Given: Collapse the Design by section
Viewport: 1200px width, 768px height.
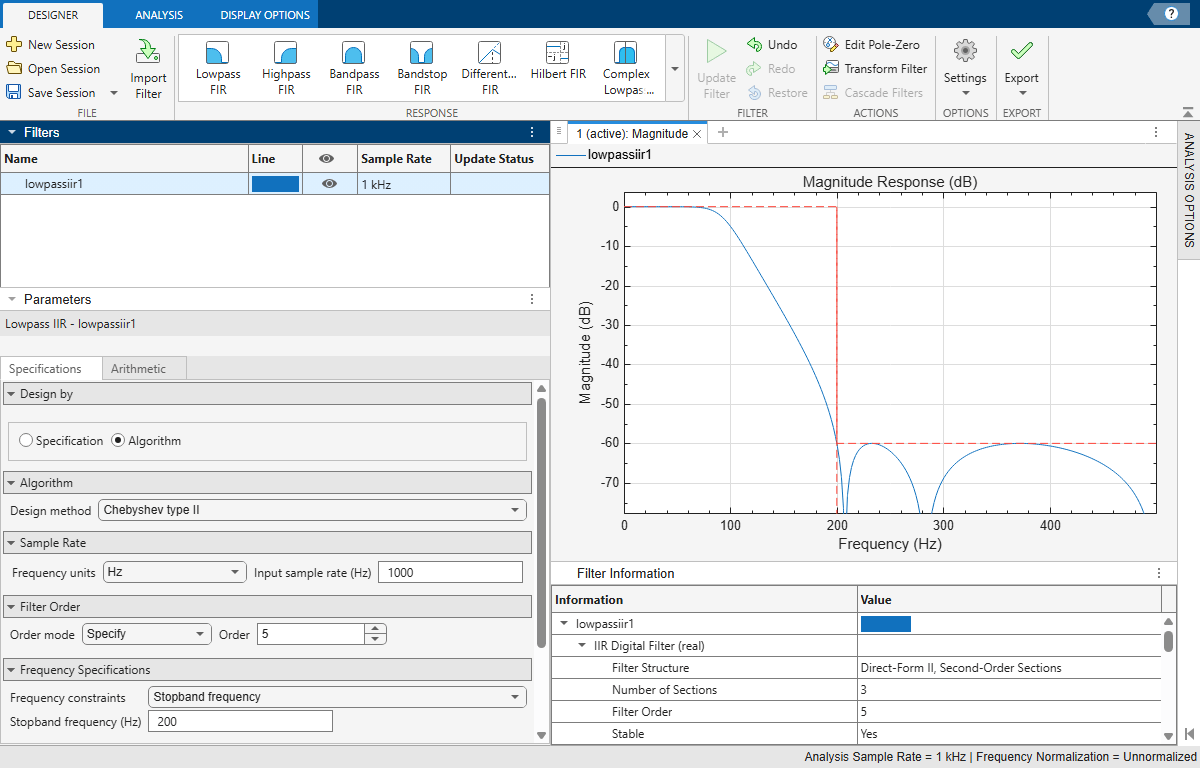Looking at the screenshot, I should 11,394.
